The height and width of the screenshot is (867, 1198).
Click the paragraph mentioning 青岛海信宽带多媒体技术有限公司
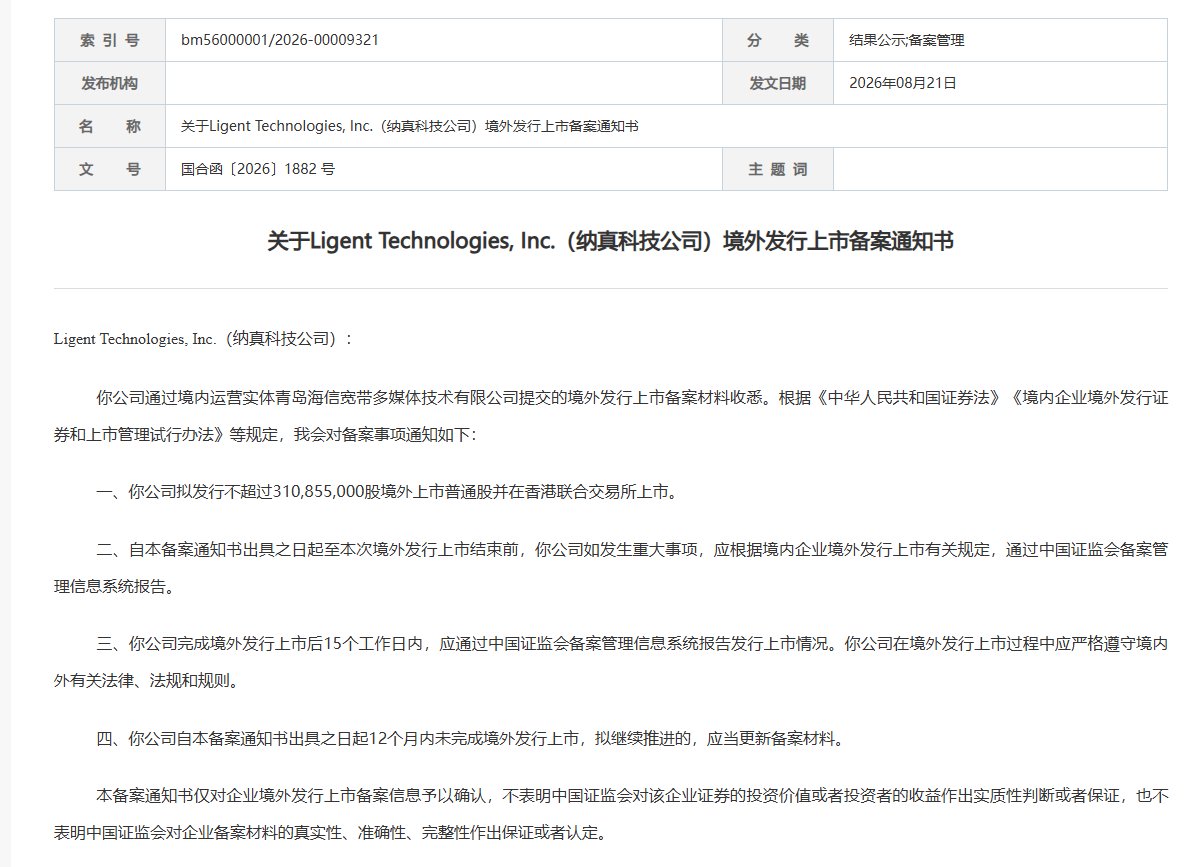click(610, 416)
